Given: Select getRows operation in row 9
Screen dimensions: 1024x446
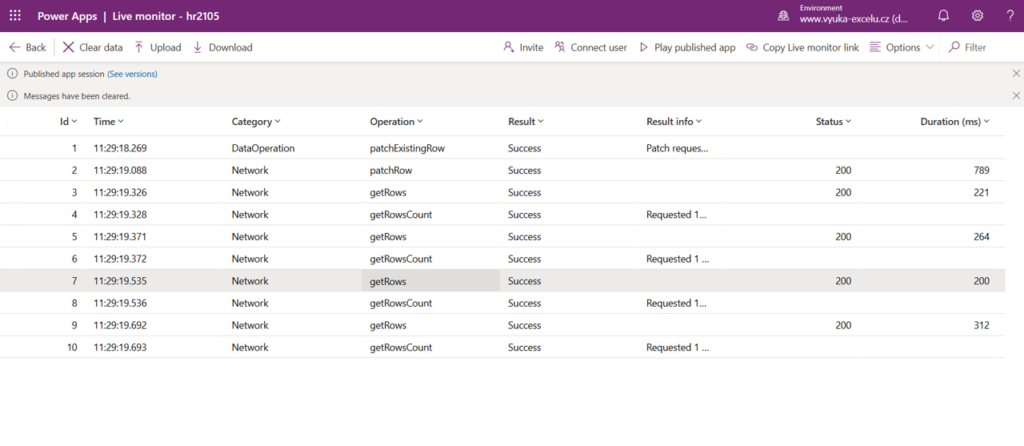Looking at the screenshot, I should (x=388, y=325).
